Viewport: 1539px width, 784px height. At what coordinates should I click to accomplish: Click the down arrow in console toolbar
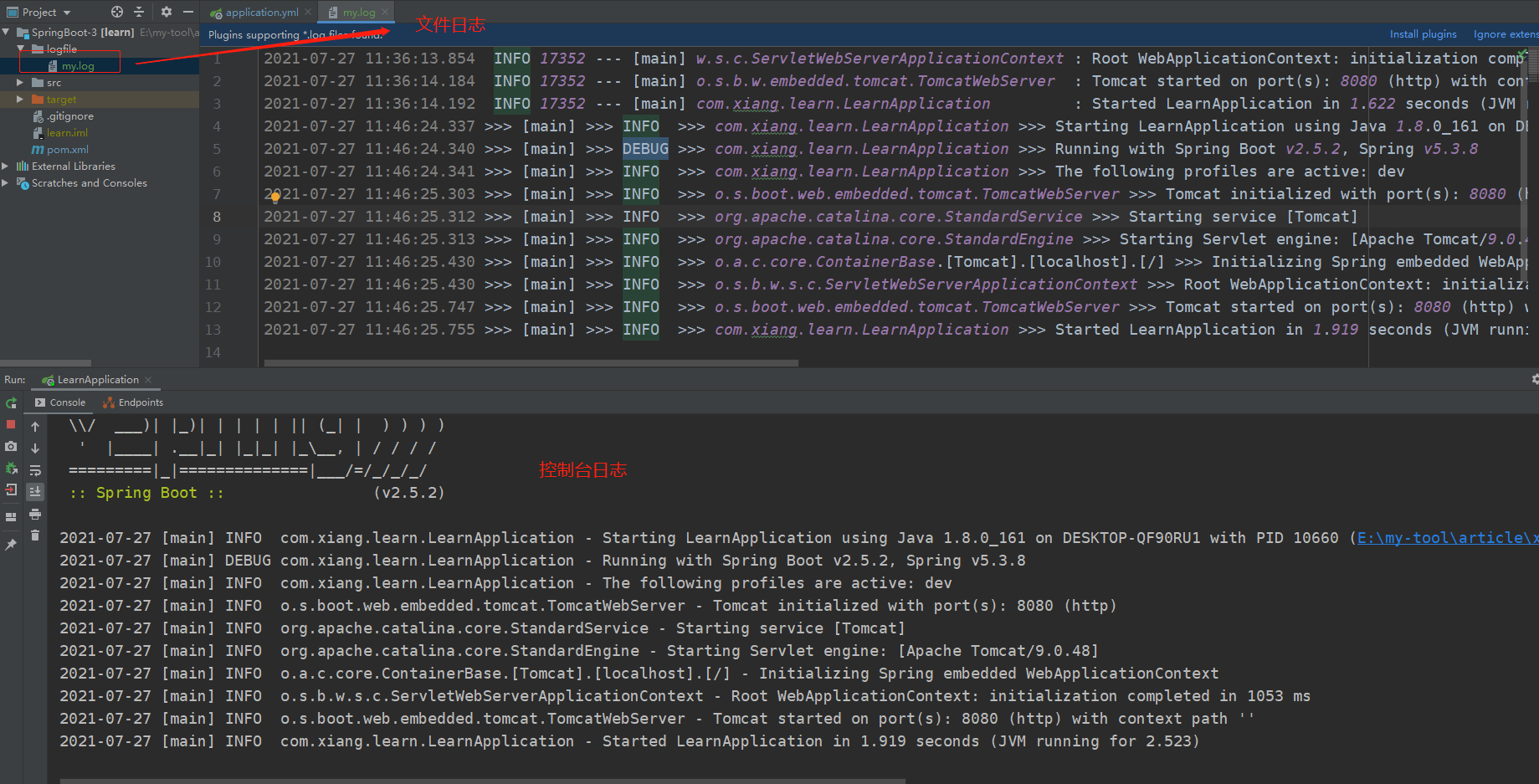coord(35,448)
